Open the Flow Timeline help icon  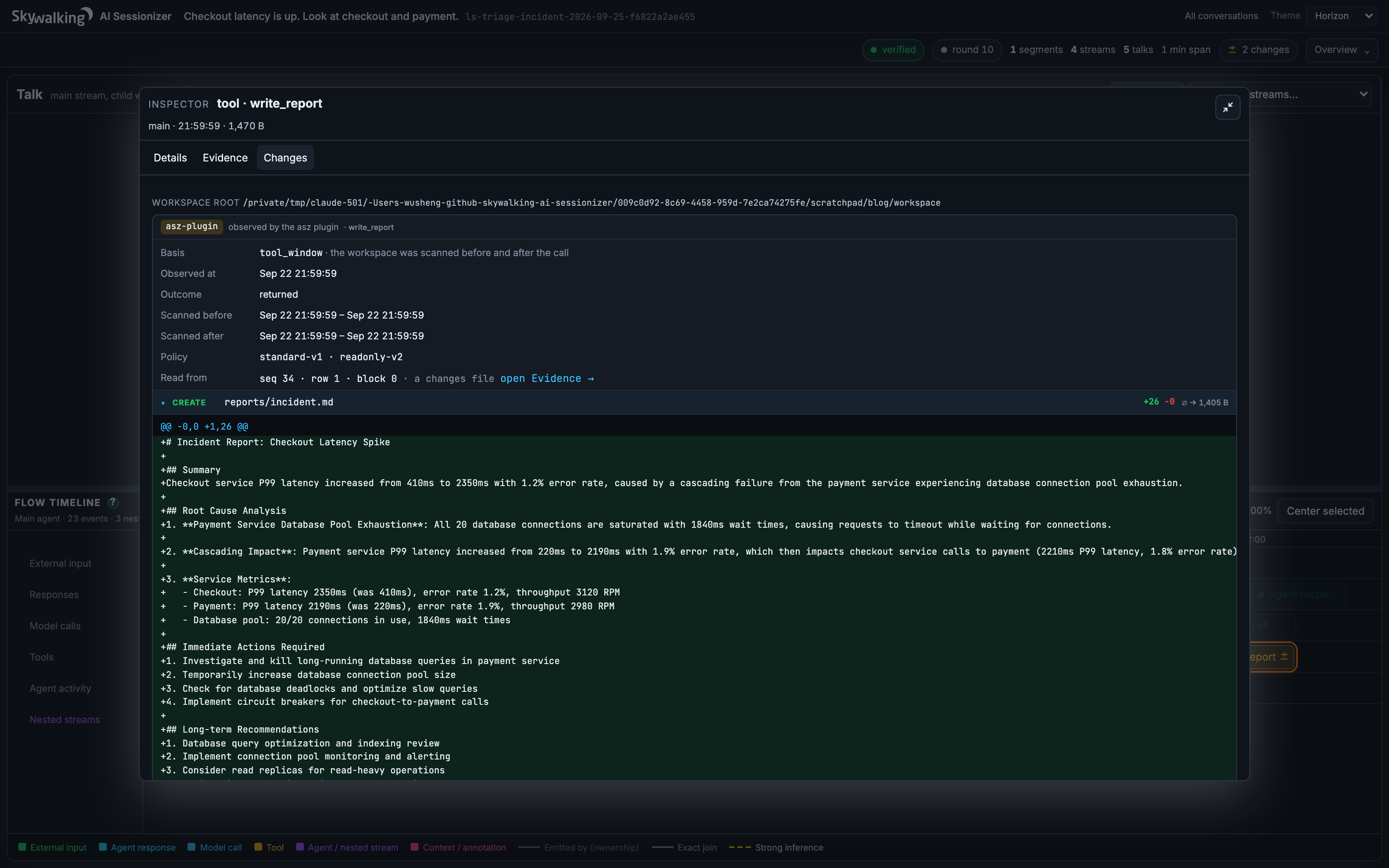point(113,502)
